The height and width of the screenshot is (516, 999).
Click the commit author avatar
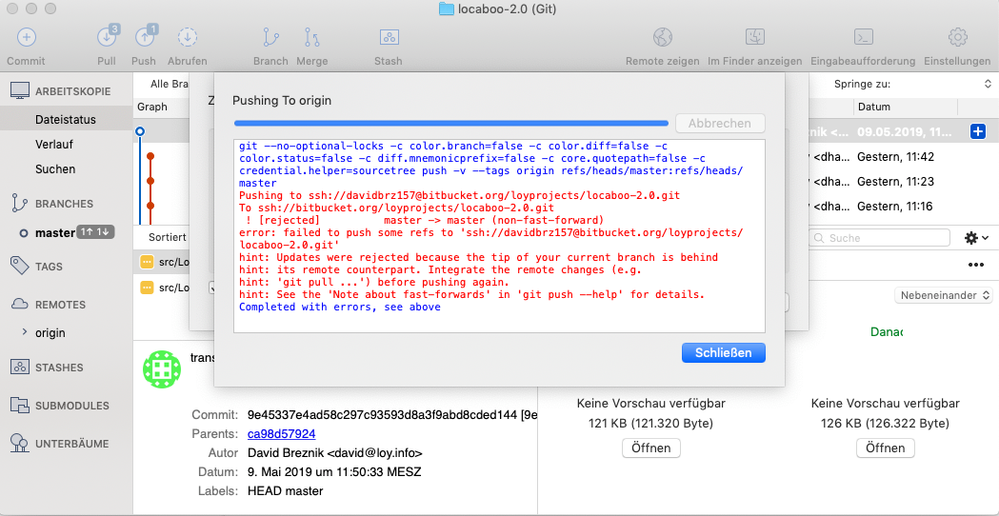pos(162,370)
